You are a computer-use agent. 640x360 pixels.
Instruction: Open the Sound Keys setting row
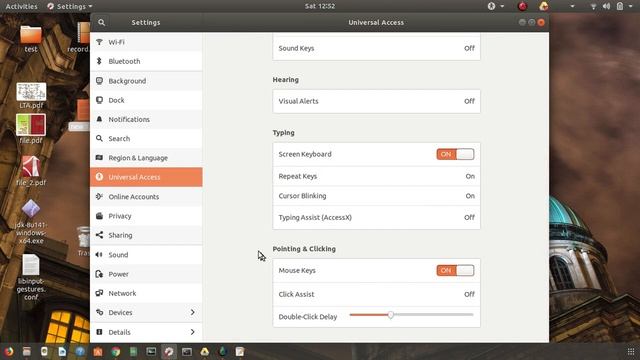pos(376,48)
